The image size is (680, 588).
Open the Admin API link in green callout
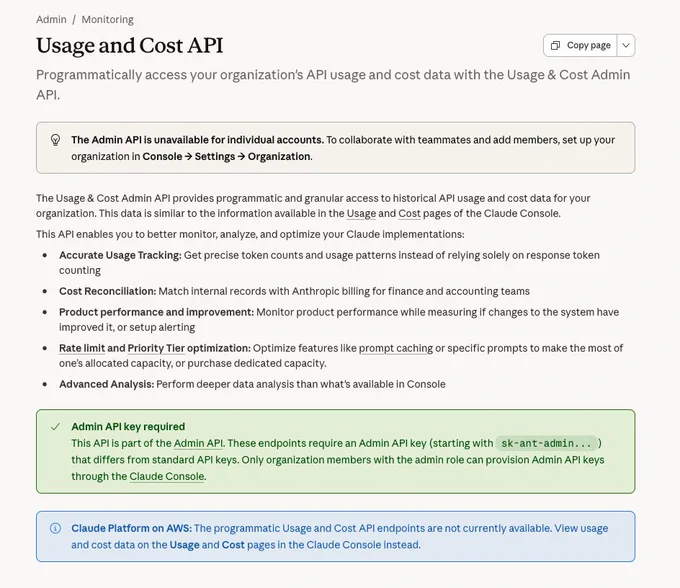[198, 443]
